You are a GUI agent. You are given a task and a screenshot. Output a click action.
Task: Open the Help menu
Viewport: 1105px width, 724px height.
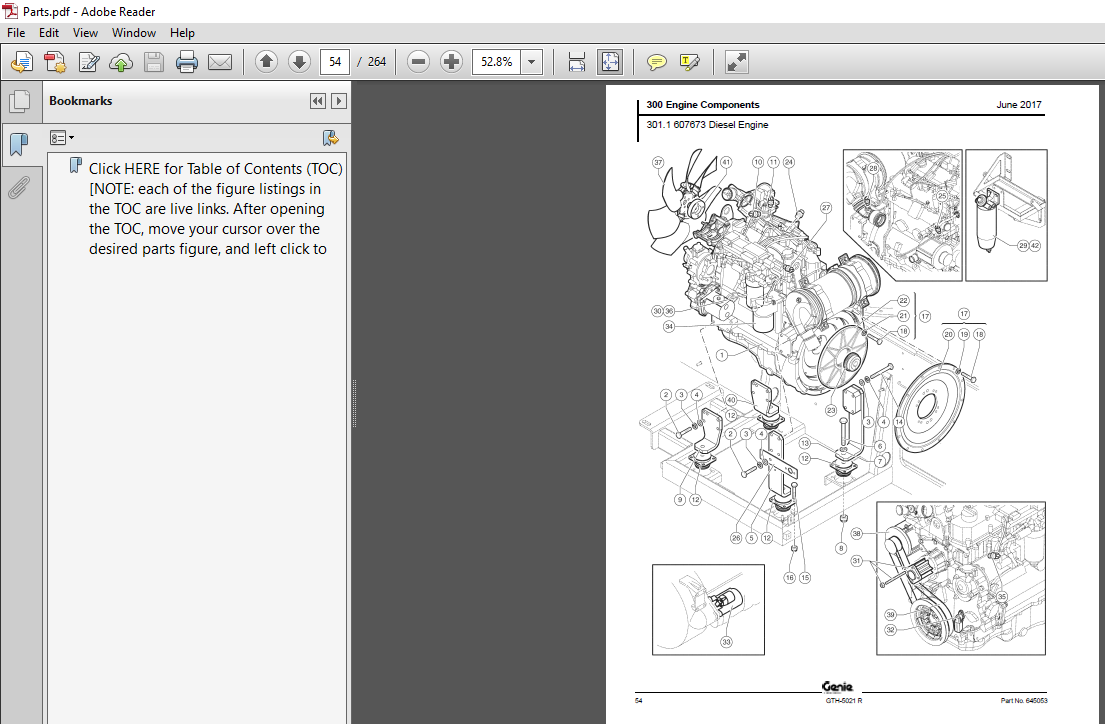click(x=182, y=32)
